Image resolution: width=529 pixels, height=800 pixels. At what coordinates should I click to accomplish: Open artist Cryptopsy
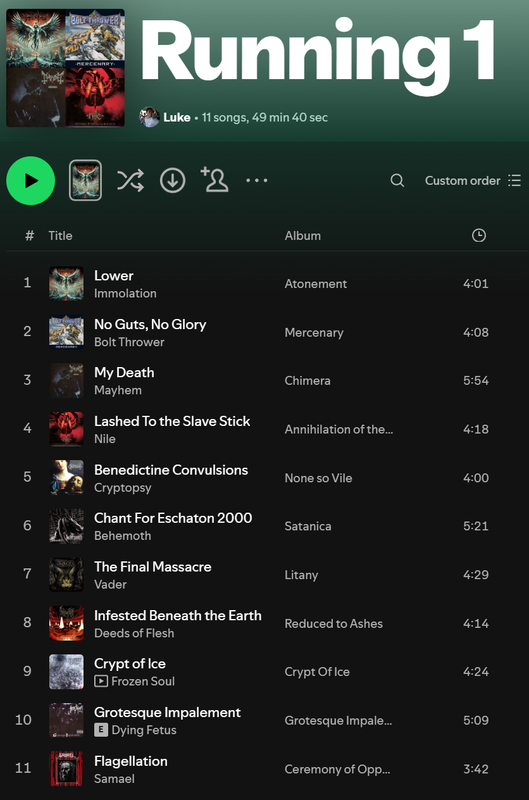click(x=122, y=488)
